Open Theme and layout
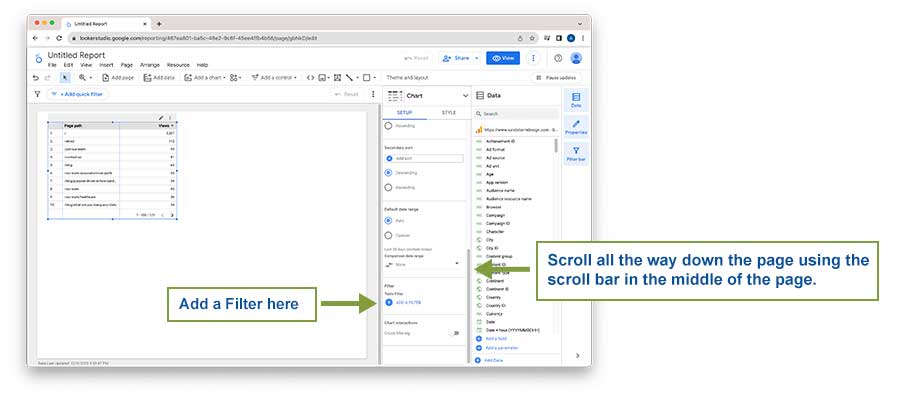 [x=407, y=78]
